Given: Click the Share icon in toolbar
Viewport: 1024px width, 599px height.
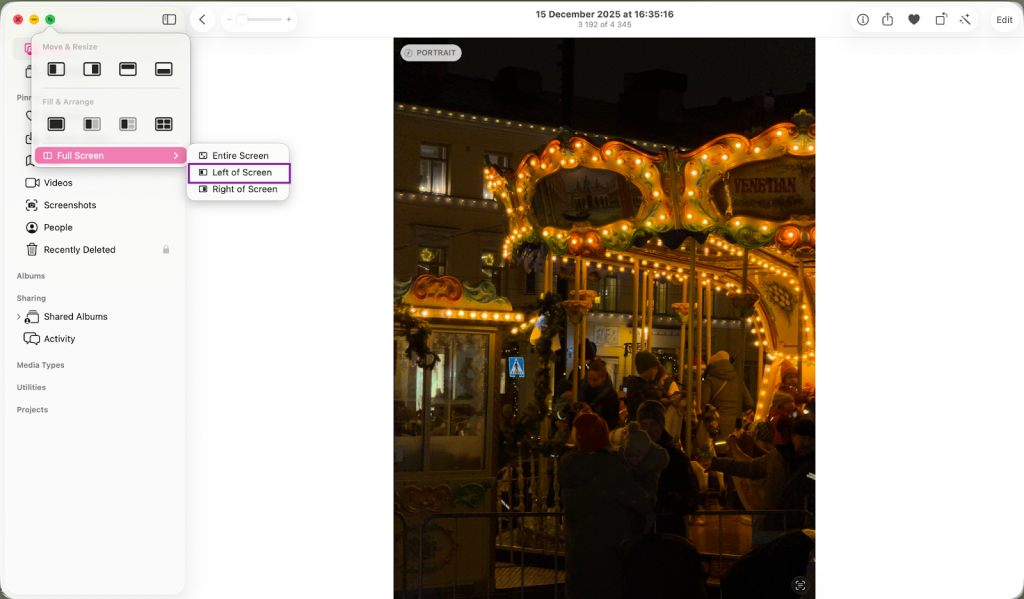Looking at the screenshot, I should (x=888, y=20).
